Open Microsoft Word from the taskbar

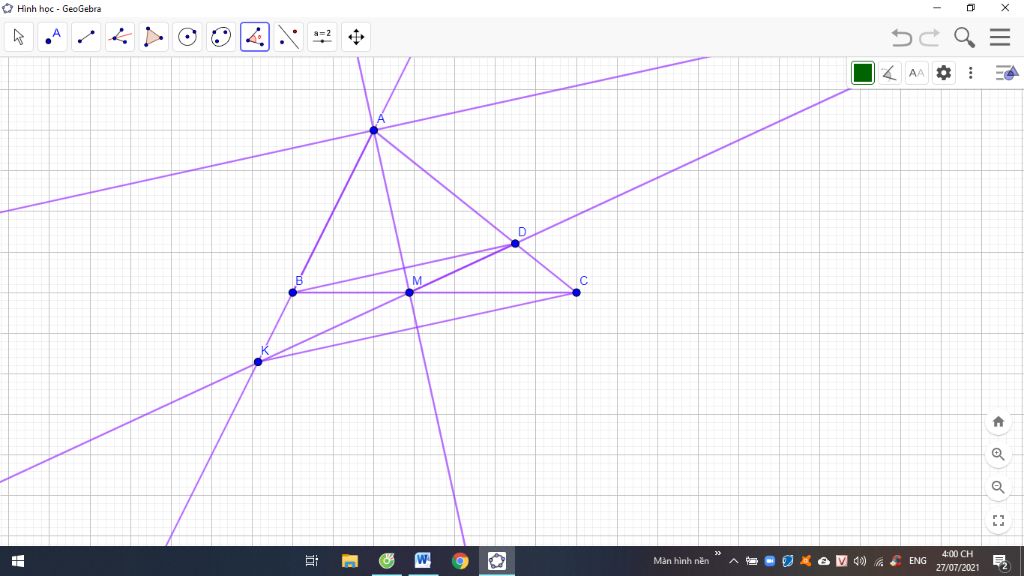[x=423, y=561]
